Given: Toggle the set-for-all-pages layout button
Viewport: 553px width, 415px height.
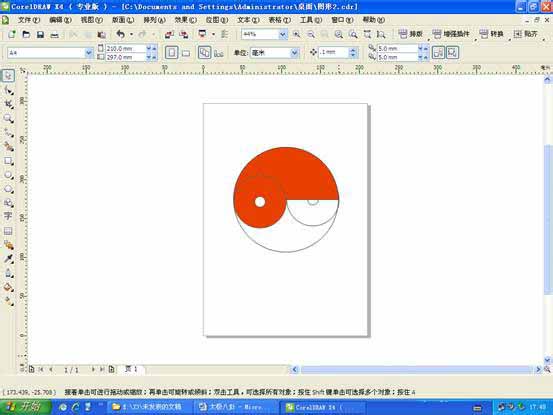Looking at the screenshot, I should click(x=205, y=53).
